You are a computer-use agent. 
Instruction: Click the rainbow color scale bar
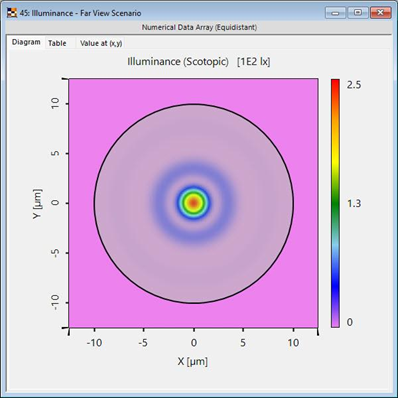[x=335, y=203]
